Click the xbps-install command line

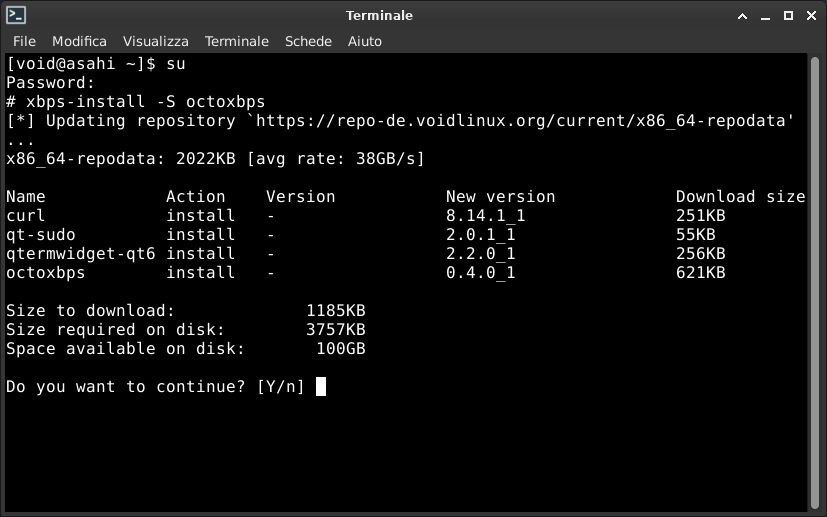(x=136, y=102)
